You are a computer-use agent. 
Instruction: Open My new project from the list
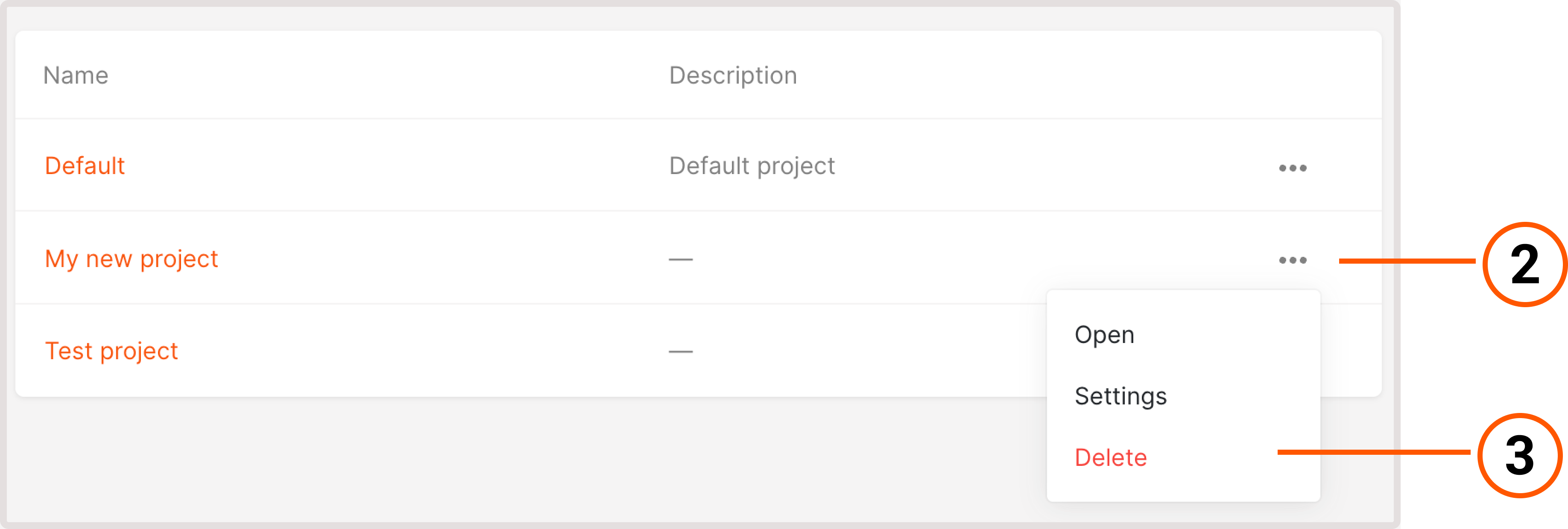(132, 258)
